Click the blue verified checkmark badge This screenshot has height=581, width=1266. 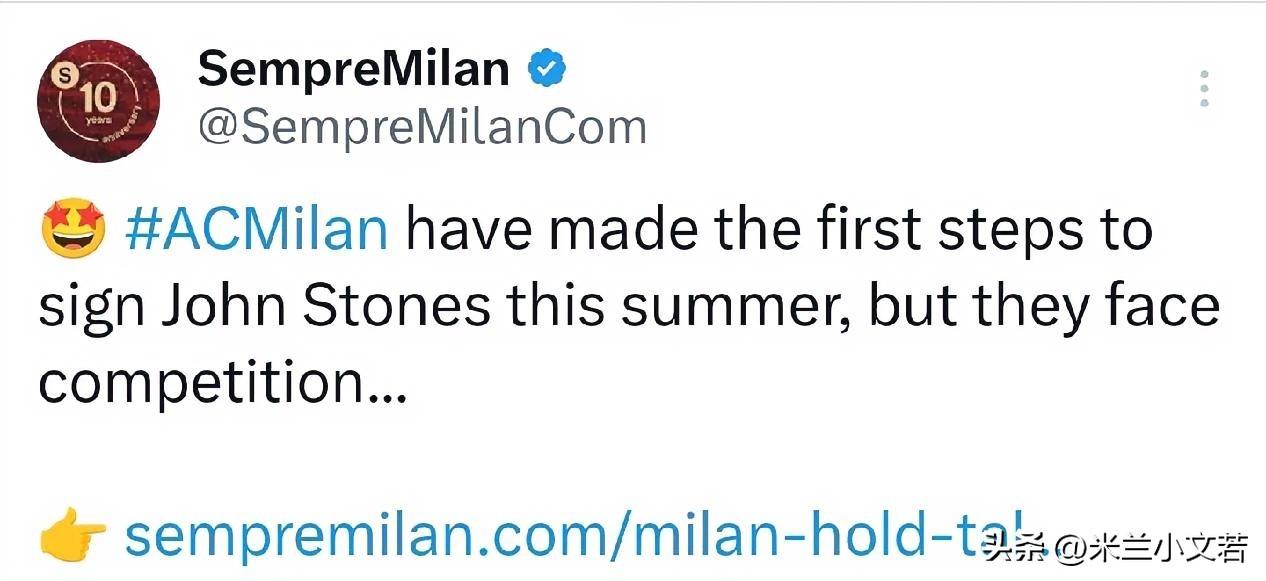(547, 68)
